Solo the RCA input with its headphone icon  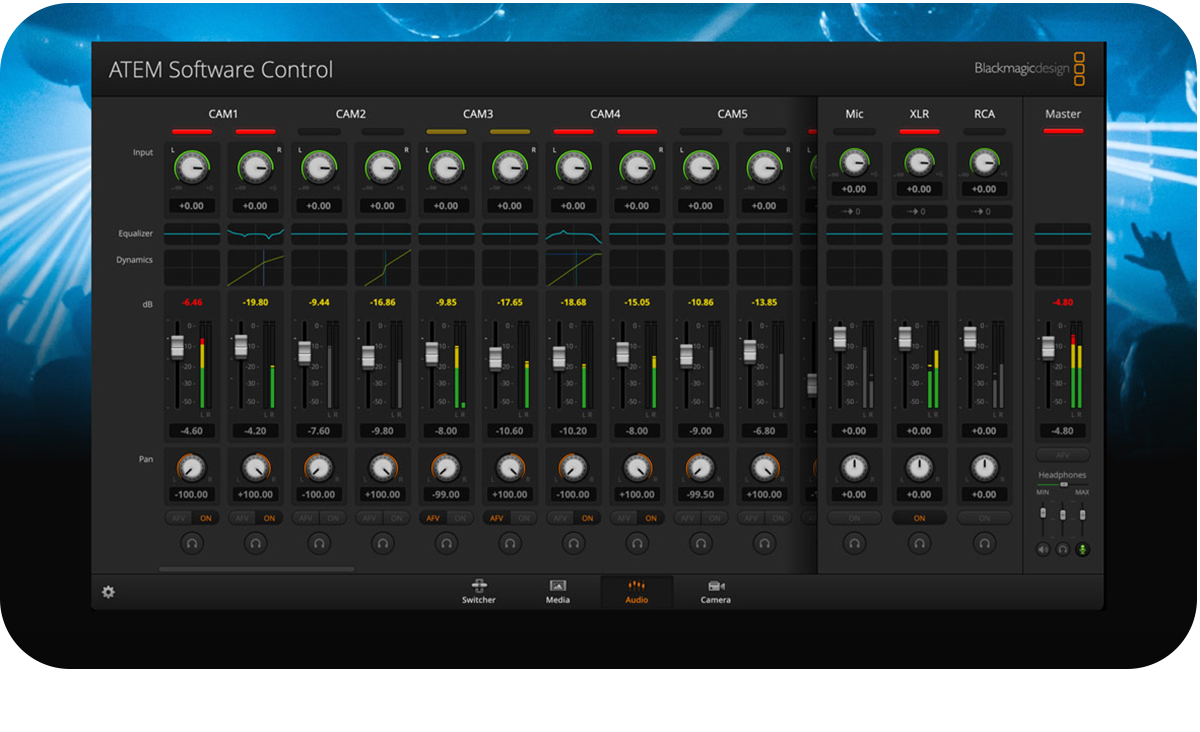985,543
